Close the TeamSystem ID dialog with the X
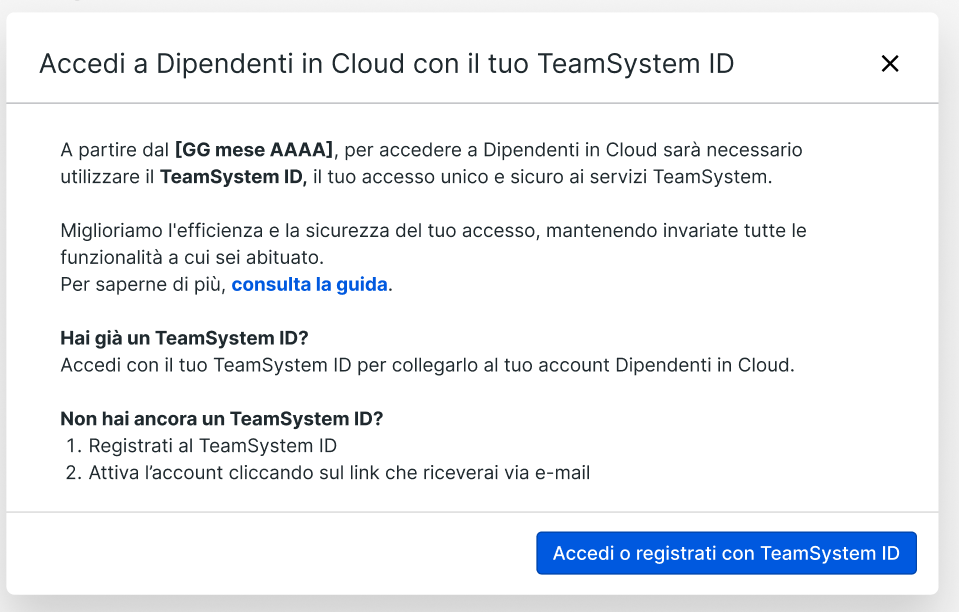959x612 pixels. pyautogui.click(x=889, y=64)
